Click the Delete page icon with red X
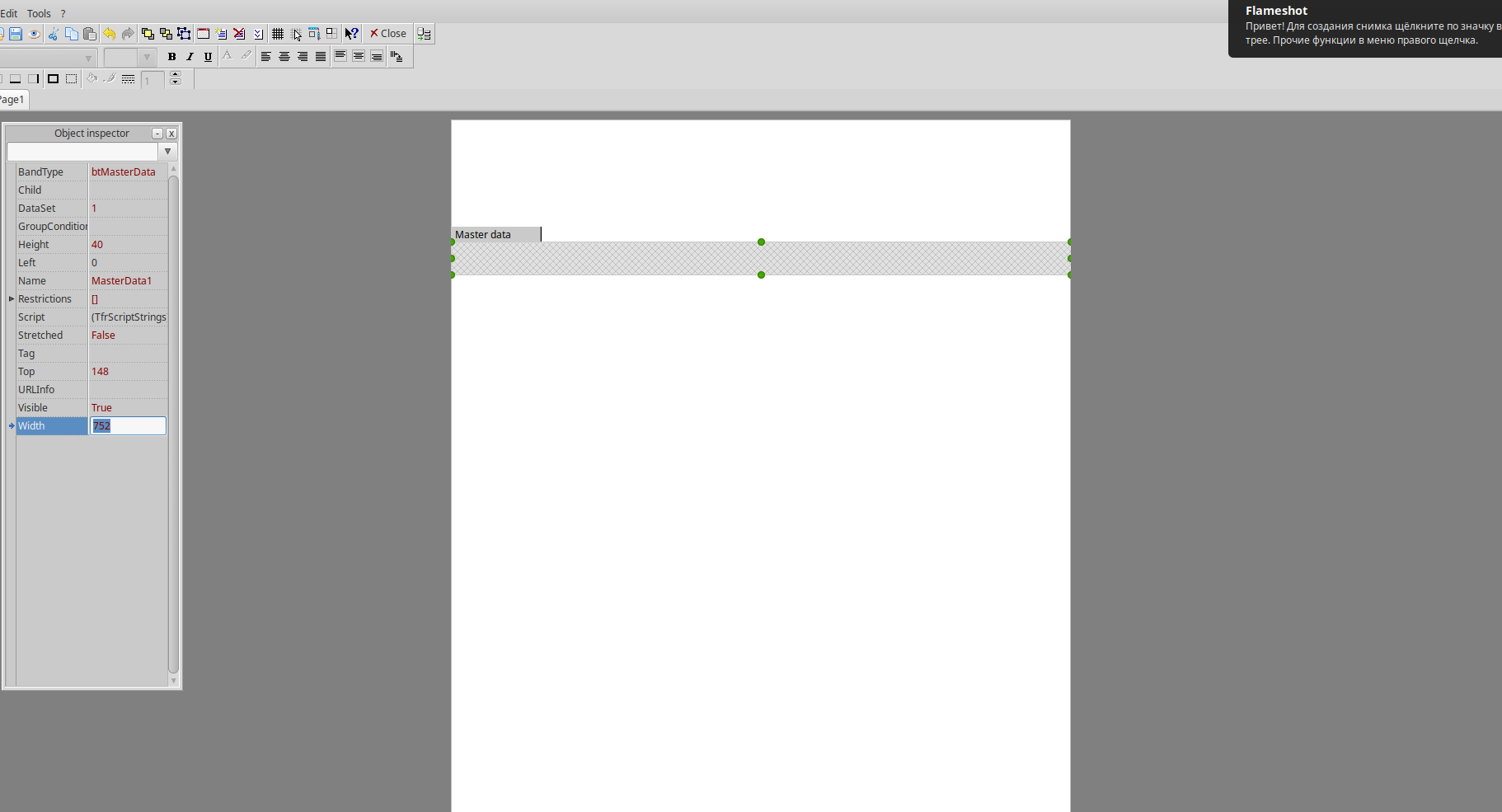 (239, 34)
